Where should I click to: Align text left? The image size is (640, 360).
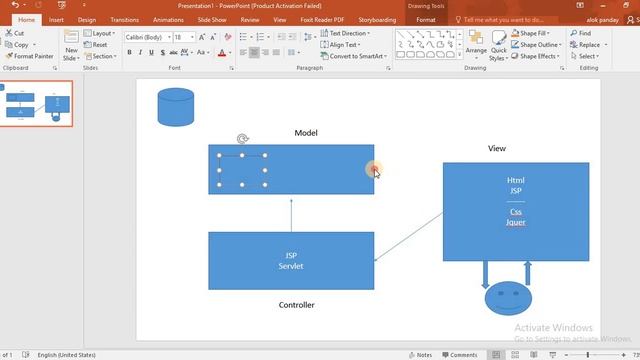(x=243, y=52)
